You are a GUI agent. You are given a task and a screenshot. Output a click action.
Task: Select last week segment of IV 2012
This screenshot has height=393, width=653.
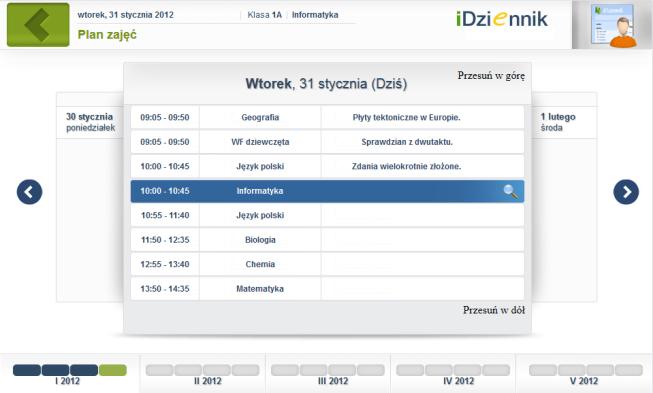click(496, 370)
